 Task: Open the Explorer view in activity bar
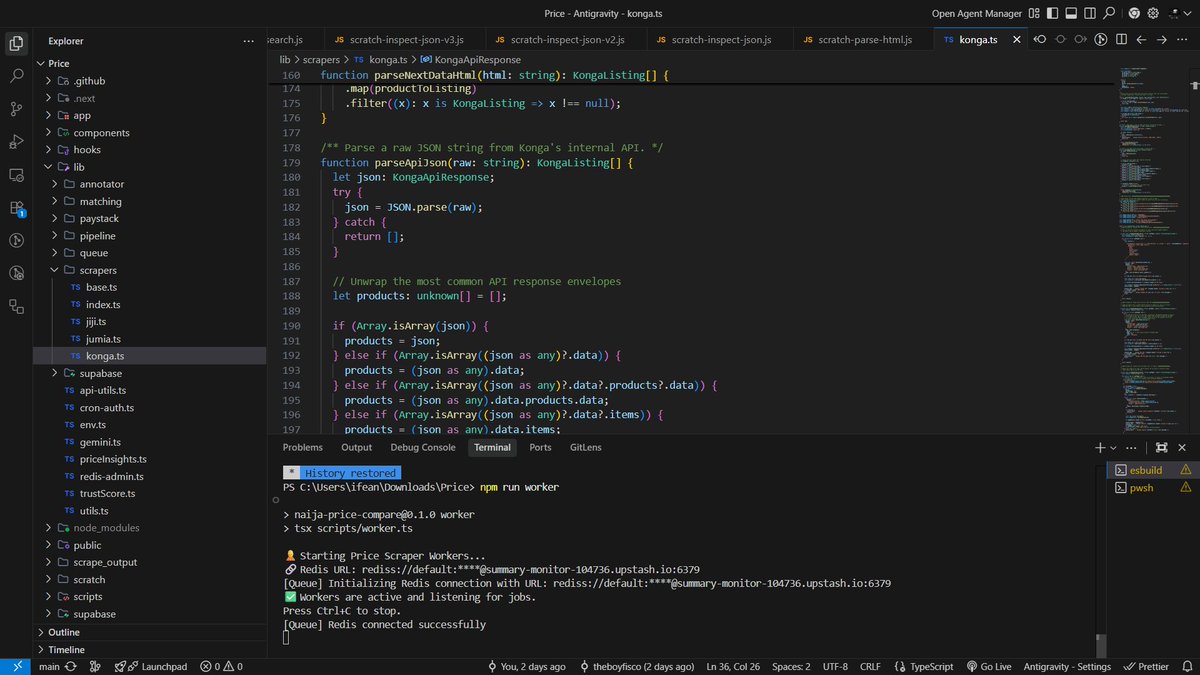click(x=16, y=42)
